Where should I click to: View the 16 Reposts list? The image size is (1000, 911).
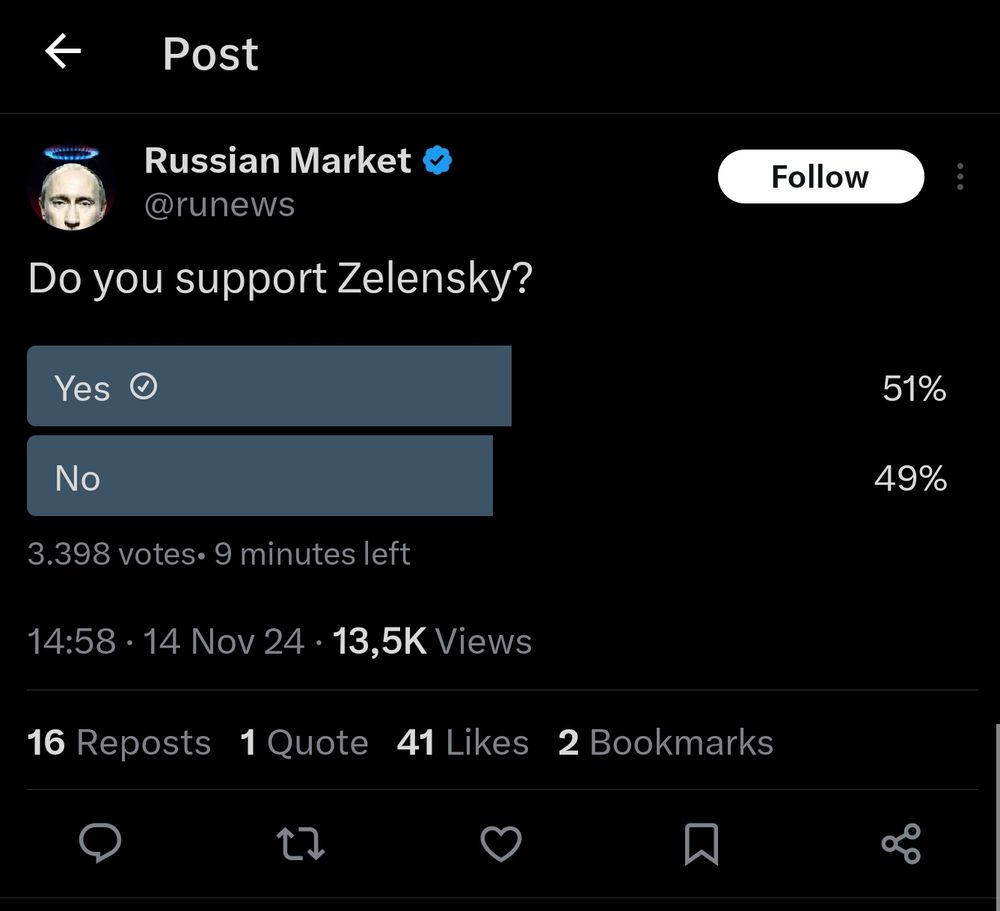pyautogui.click(x=119, y=742)
